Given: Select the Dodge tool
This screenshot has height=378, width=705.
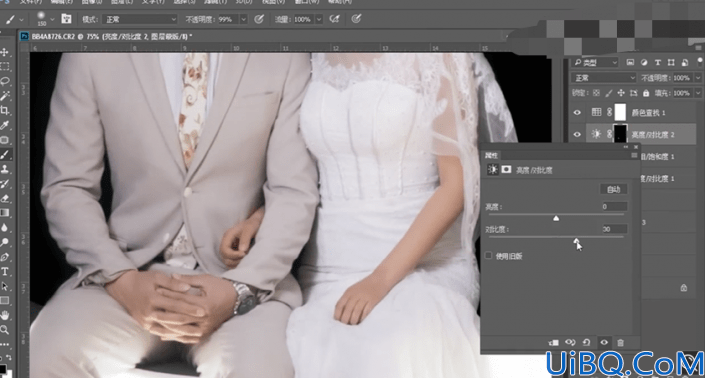Looking at the screenshot, I should (4, 242).
